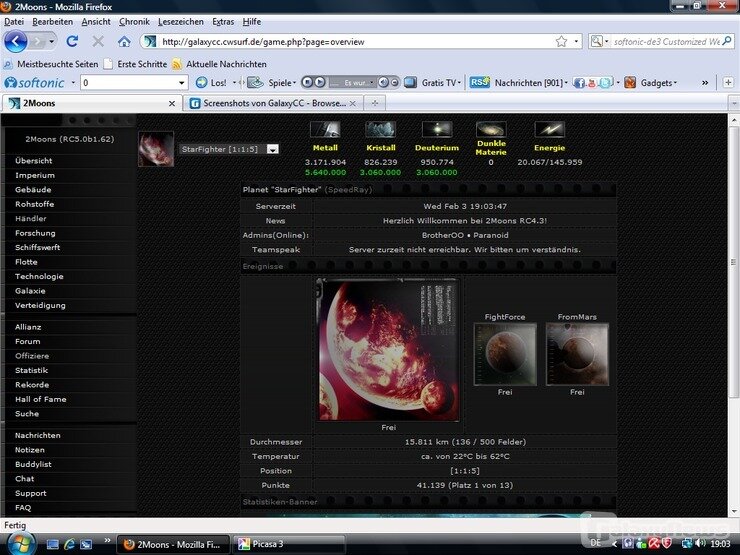Click the RSS Nachrichten icon
The height and width of the screenshot is (555, 740).
click(479, 83)
